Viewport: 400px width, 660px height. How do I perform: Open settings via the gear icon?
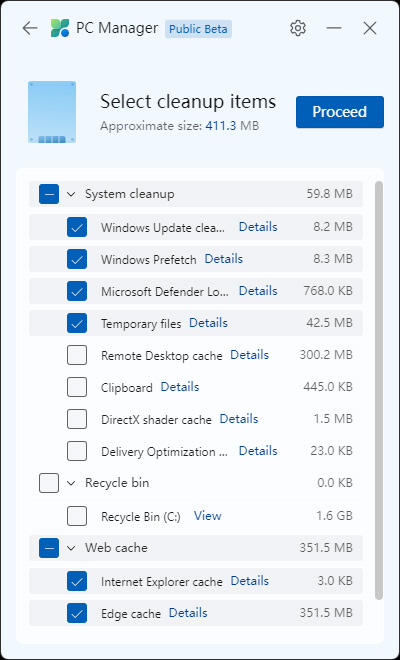(x=298, y=28)
